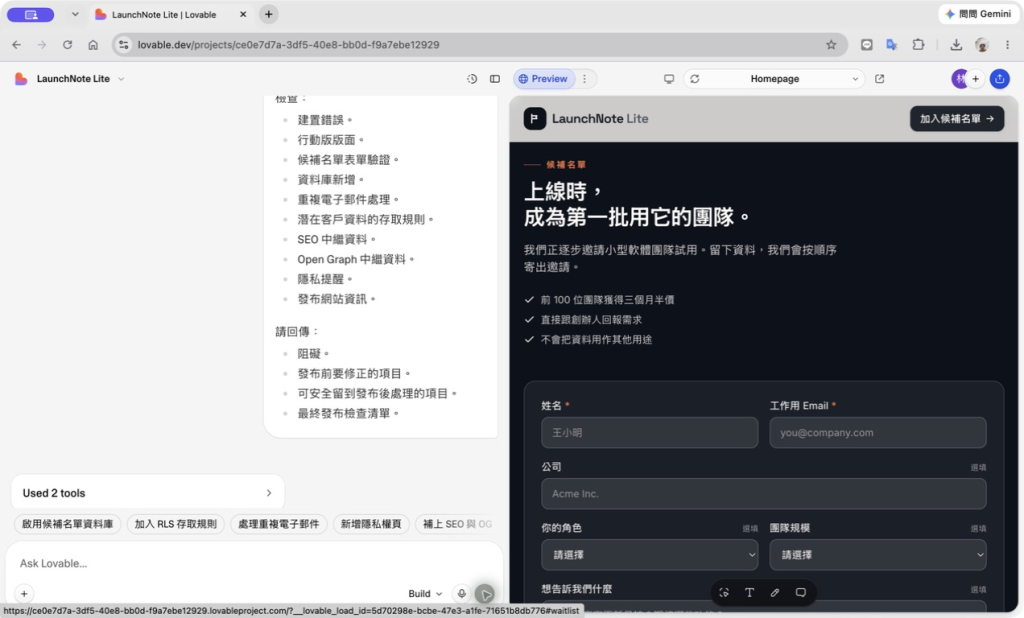This screenshot has width=1024, height=618.
Task: Open Preview options three-dot menu
Action: coord(584,78)
